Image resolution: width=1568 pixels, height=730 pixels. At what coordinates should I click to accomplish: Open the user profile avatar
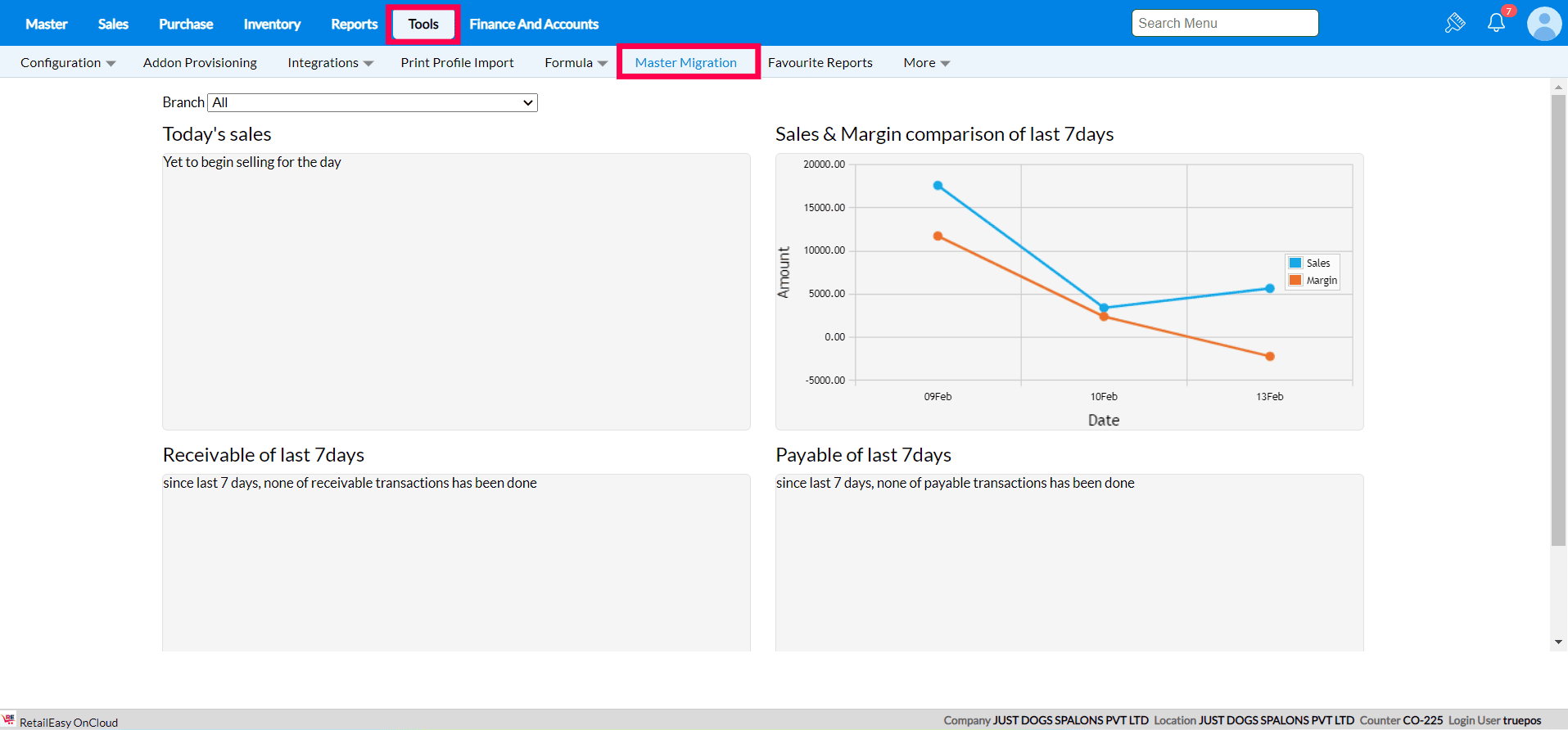(1543, 24)
